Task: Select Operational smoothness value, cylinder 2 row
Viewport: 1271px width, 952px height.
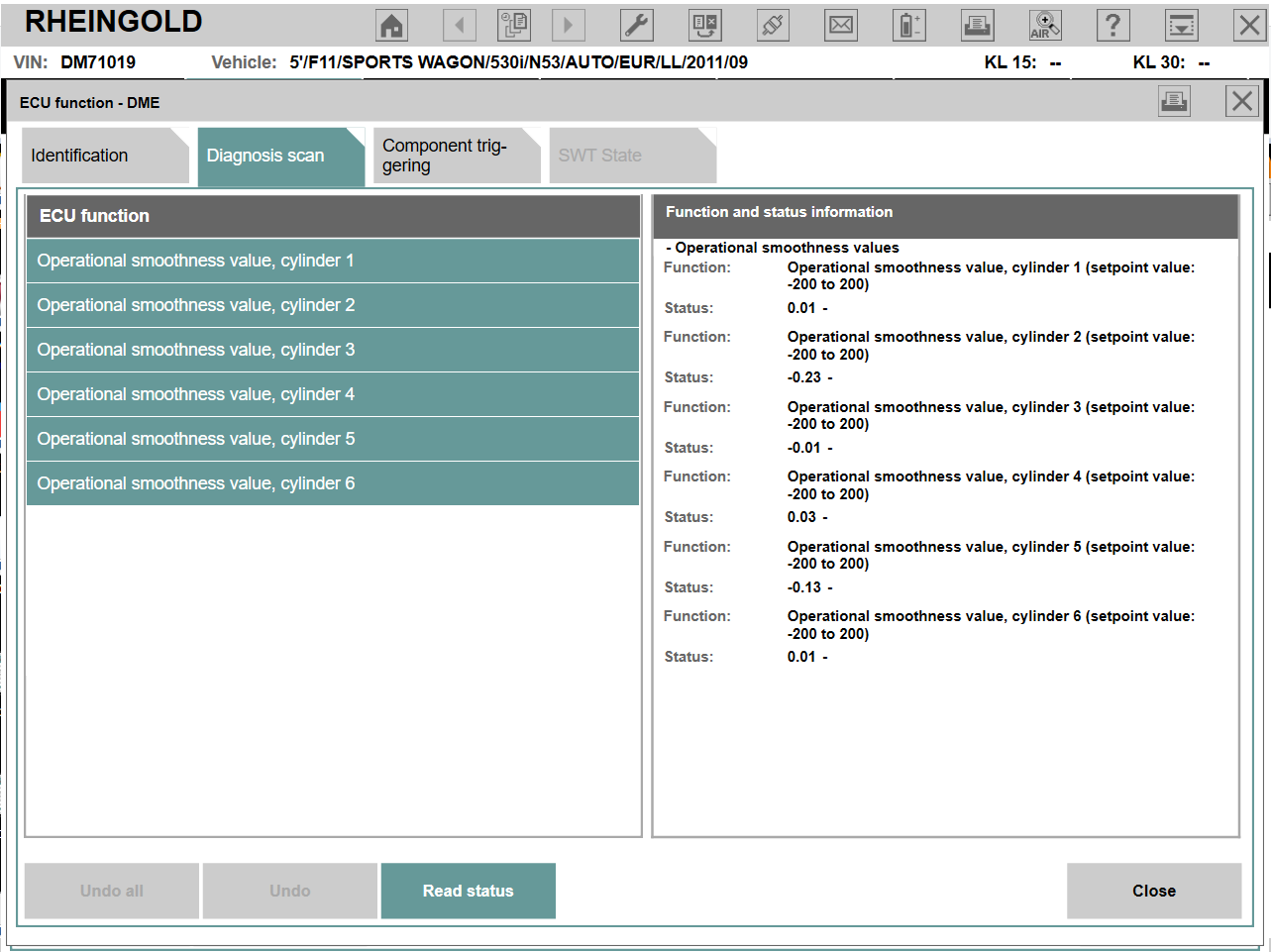Action: click(333, 305)
